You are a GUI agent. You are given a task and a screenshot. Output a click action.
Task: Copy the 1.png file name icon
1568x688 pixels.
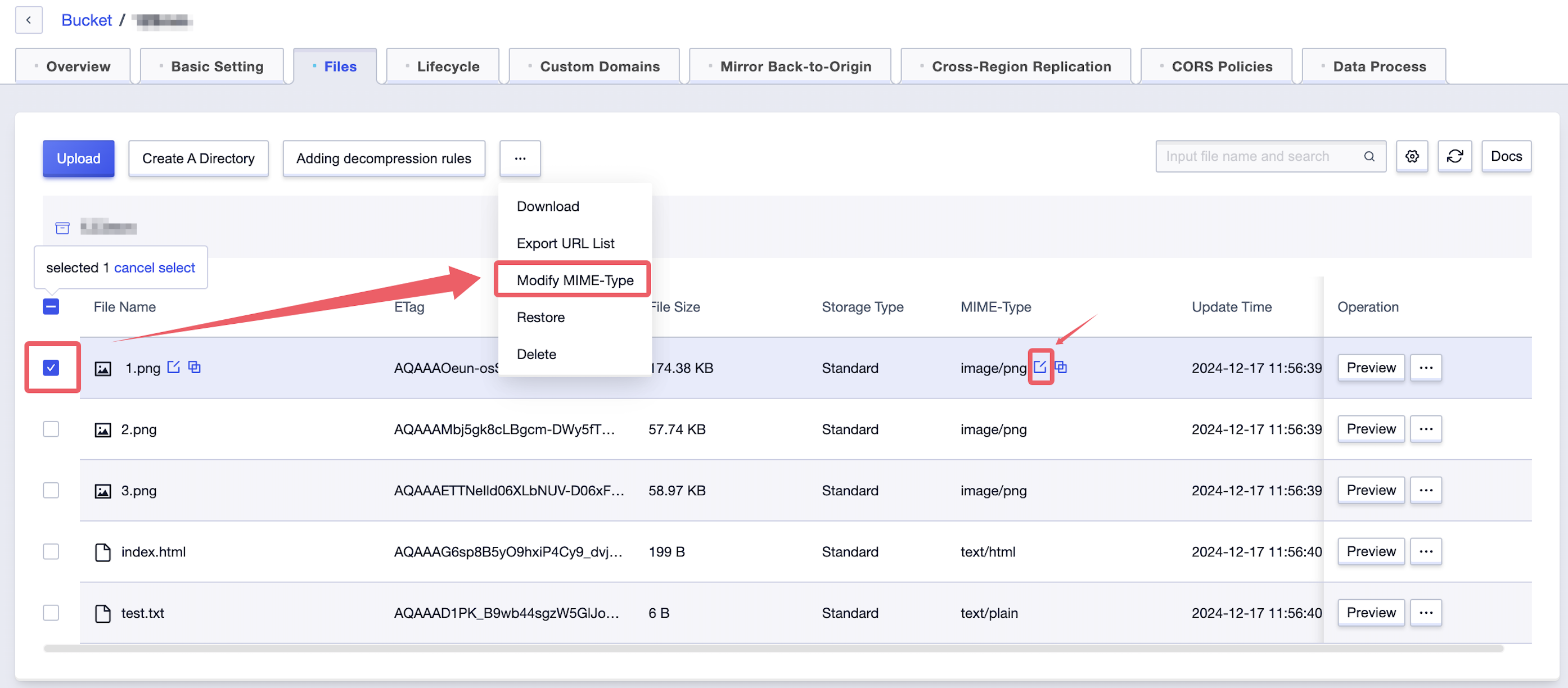point(194,367)
